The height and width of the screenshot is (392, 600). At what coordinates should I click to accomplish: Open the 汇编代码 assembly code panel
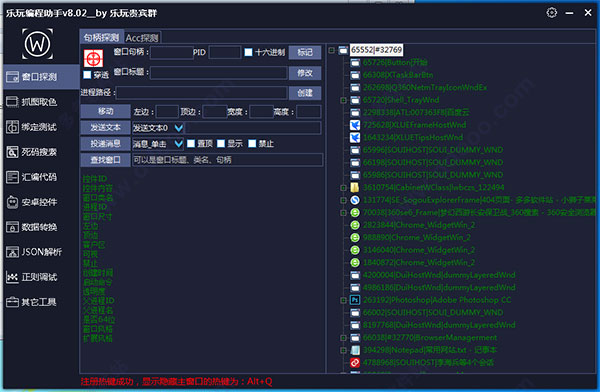point(32,177)
